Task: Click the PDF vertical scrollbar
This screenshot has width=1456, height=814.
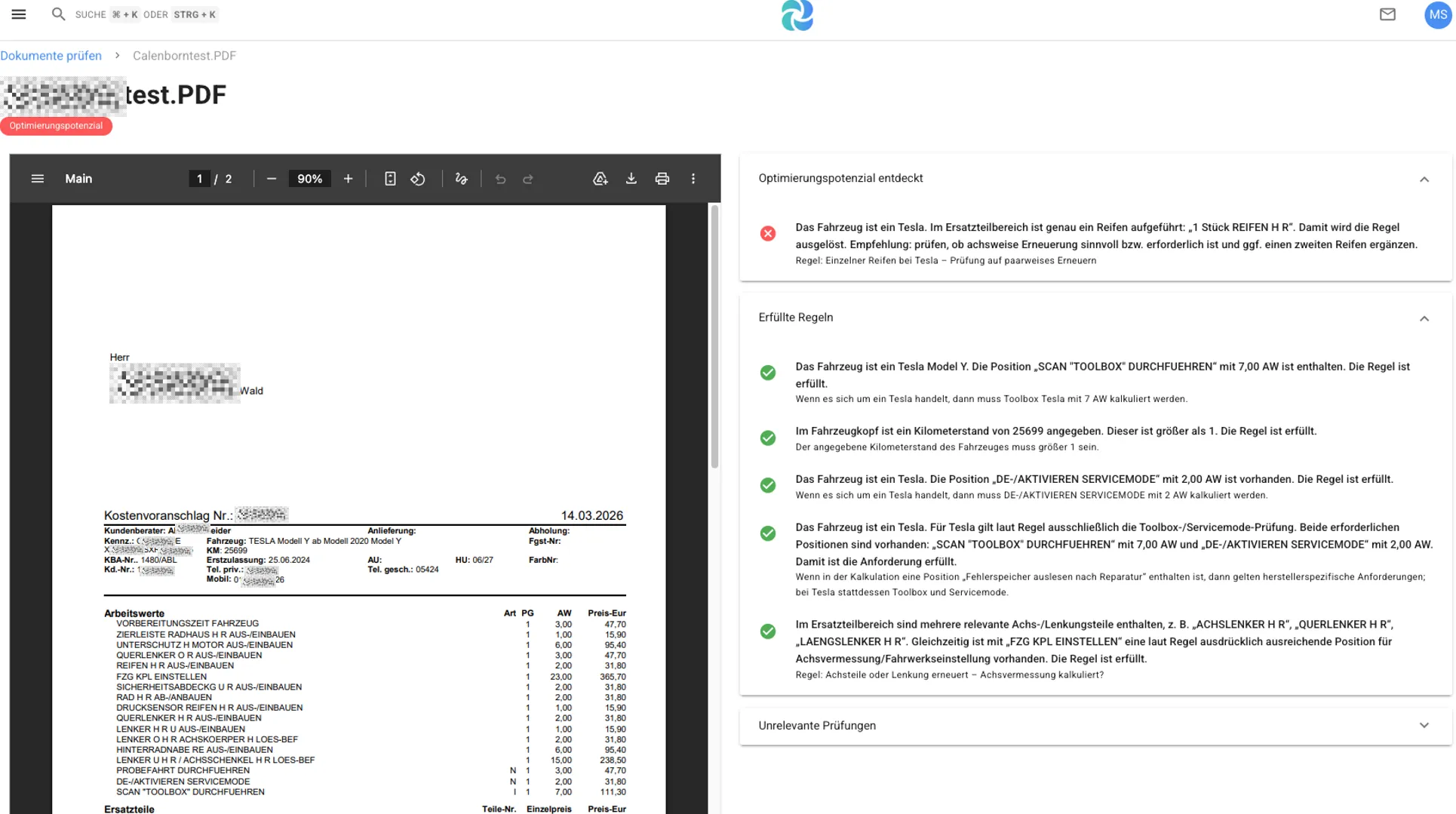Action: (714, 339)
